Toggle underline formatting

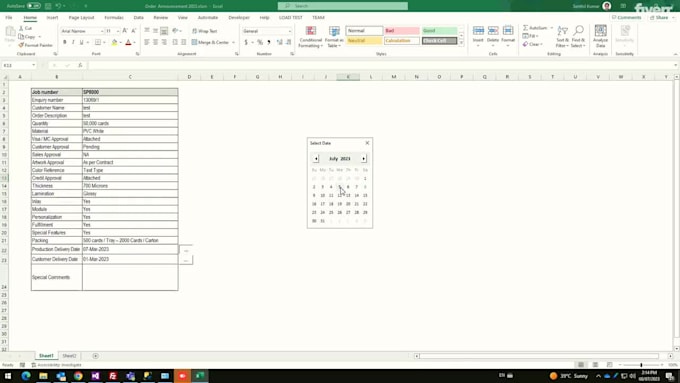coord(81,43)
